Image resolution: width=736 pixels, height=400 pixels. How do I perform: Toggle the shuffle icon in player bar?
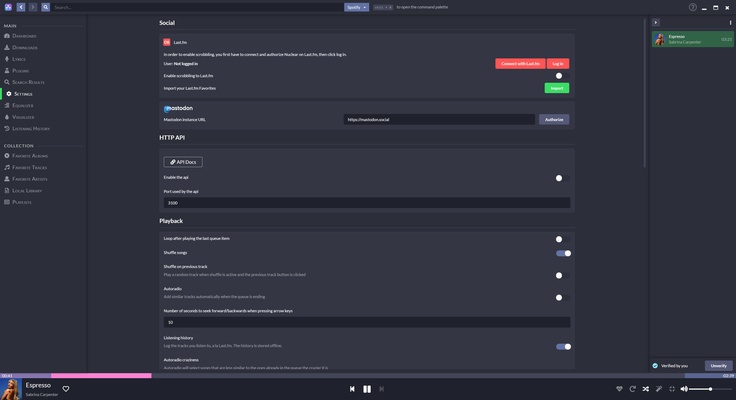click(645, 389)
